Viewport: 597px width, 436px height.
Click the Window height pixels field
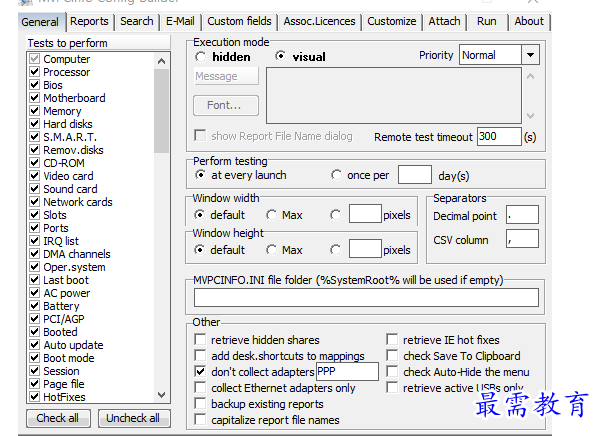point(365,248)
